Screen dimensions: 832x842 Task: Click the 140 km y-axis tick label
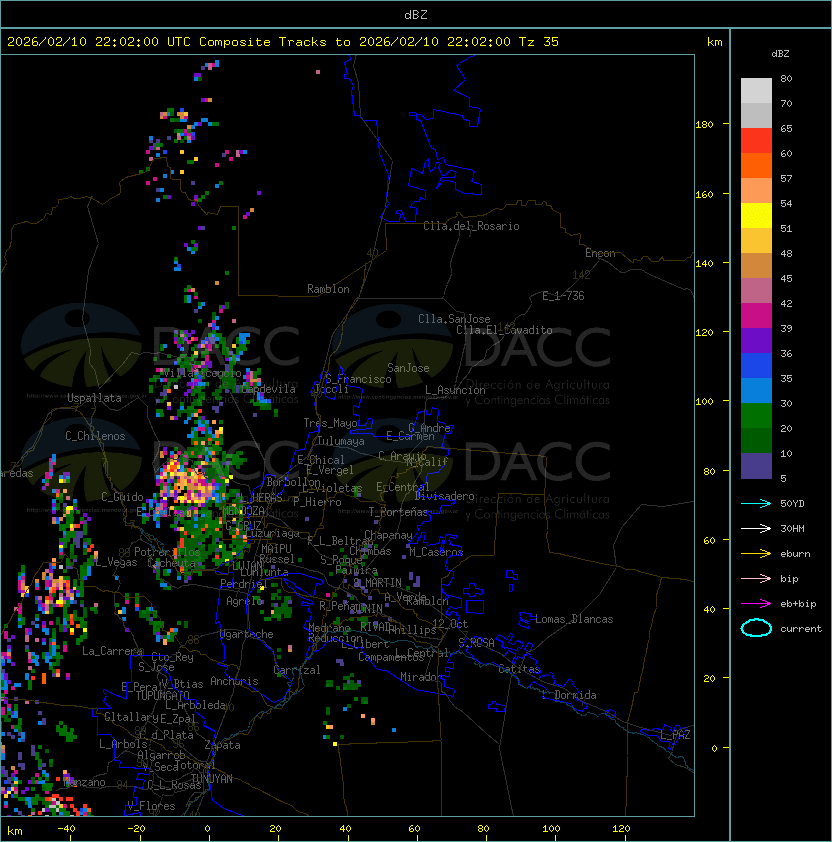click(x=704, y=263)
